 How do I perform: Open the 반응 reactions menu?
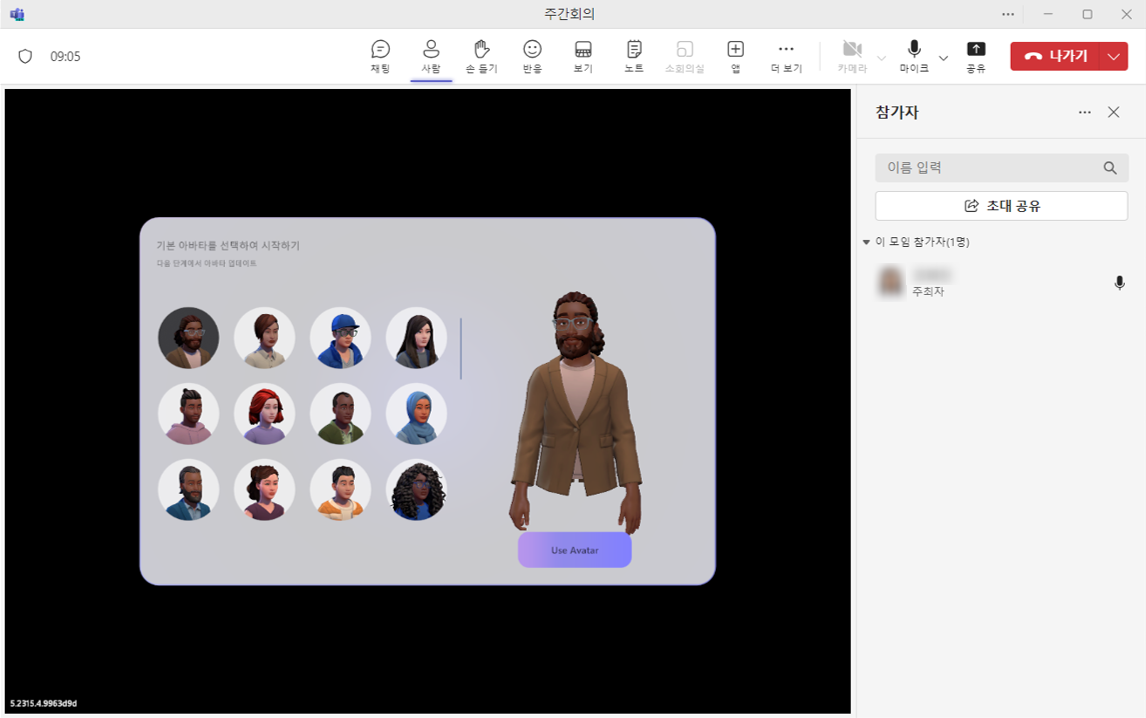pos(531,56)
